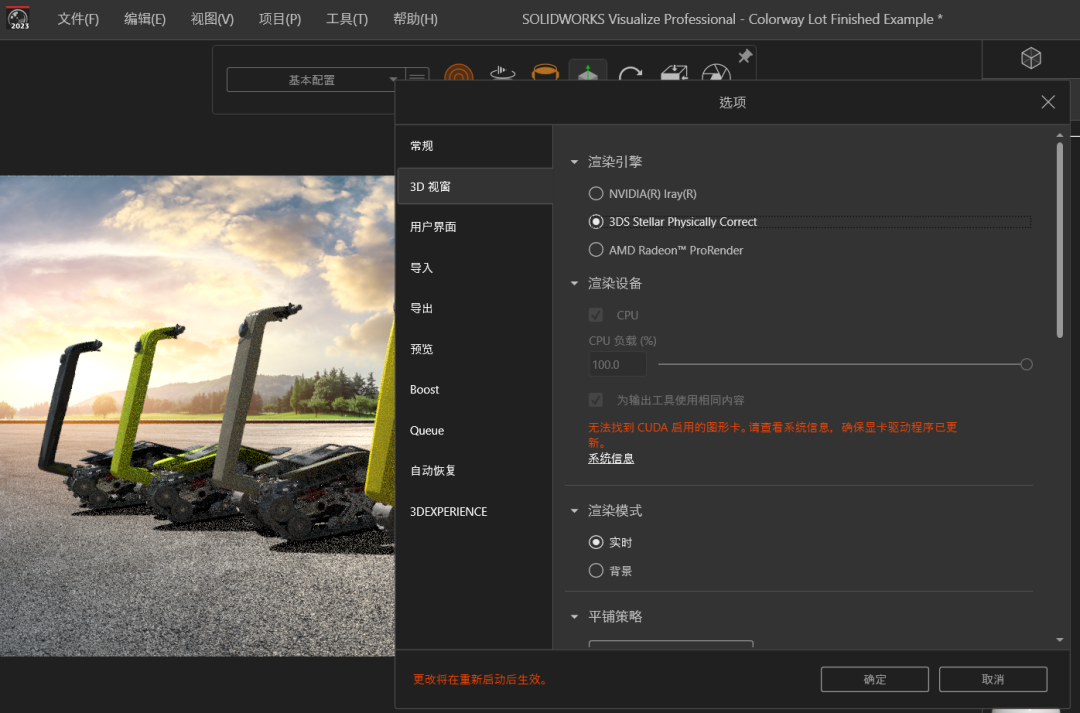Open the Models panel cube icon
The width and height of the screenshot is (1080, 713).
[1031, 58]
